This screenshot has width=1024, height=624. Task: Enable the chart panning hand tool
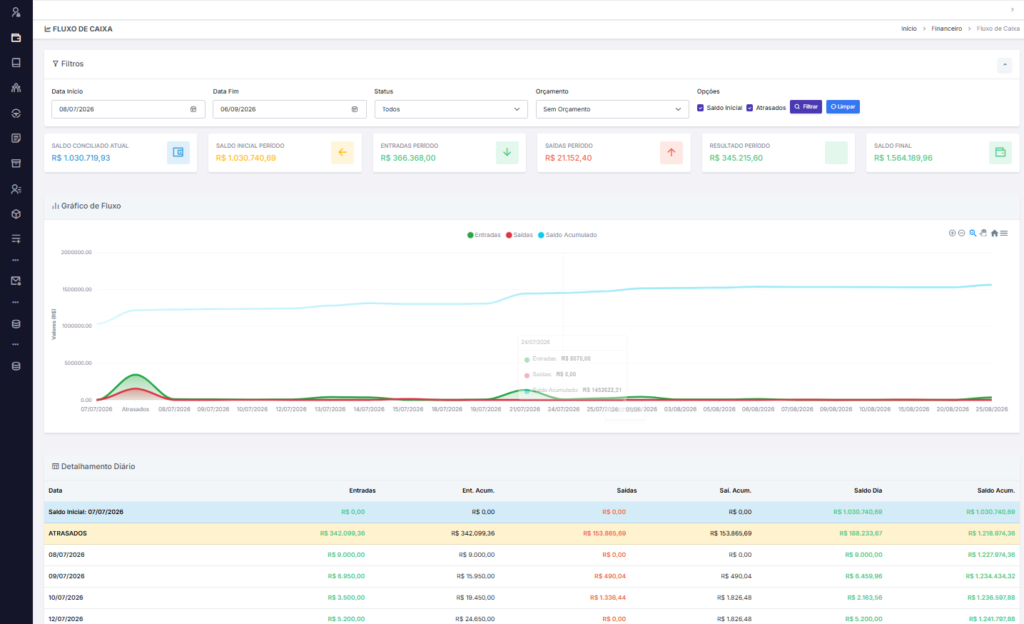coord(983,233)
